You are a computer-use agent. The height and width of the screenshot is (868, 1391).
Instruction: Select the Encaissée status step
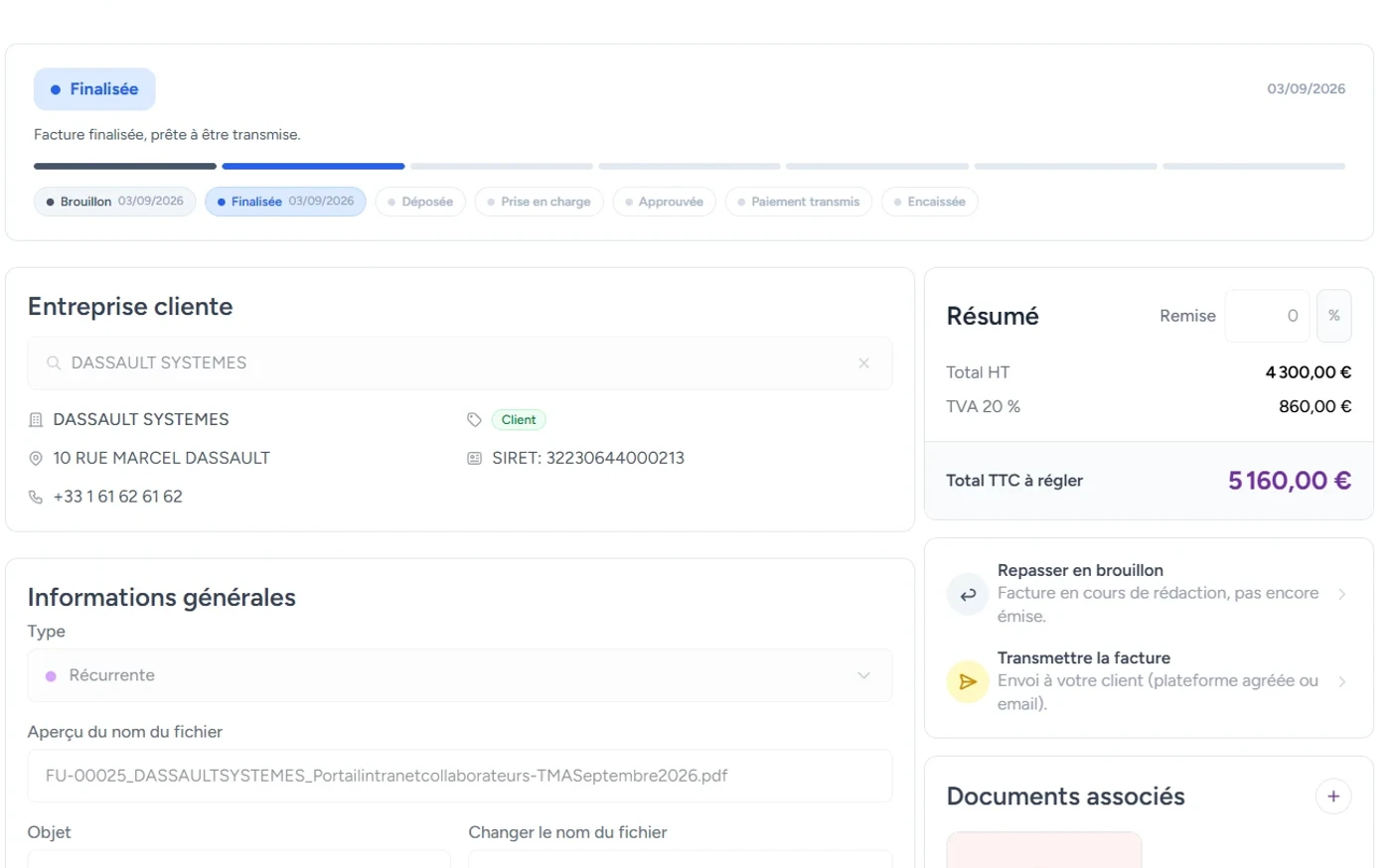(929, 202)
